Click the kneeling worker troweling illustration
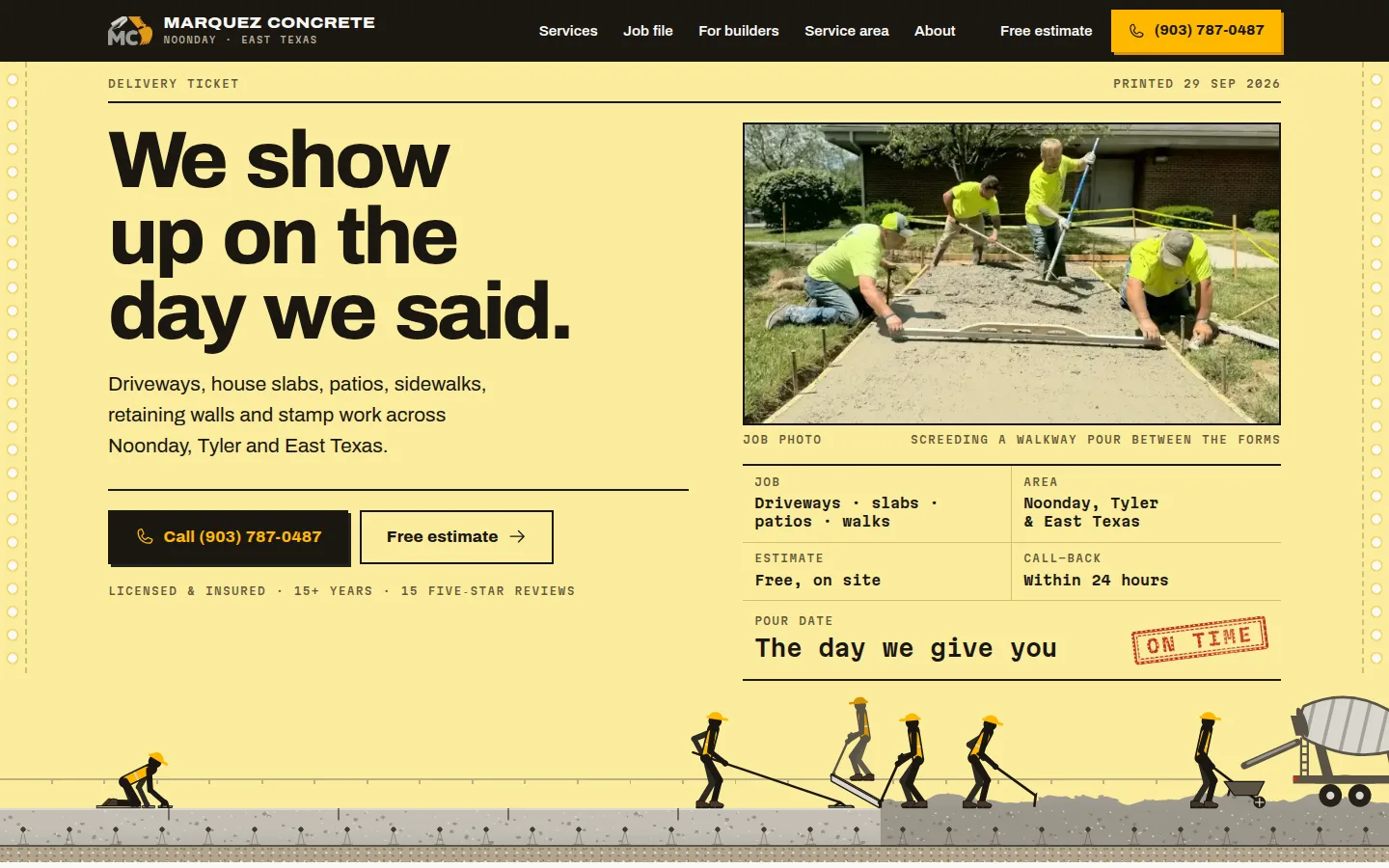 click(x=135, y=781)
